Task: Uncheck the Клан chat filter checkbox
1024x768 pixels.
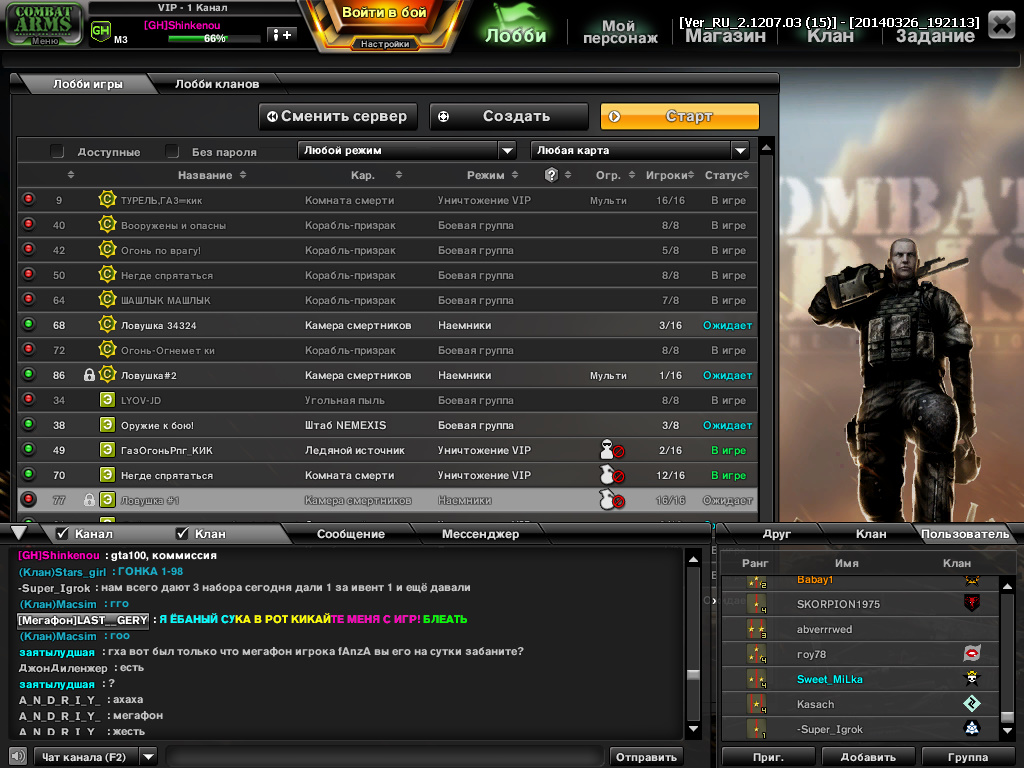Action: click(182, 534)
